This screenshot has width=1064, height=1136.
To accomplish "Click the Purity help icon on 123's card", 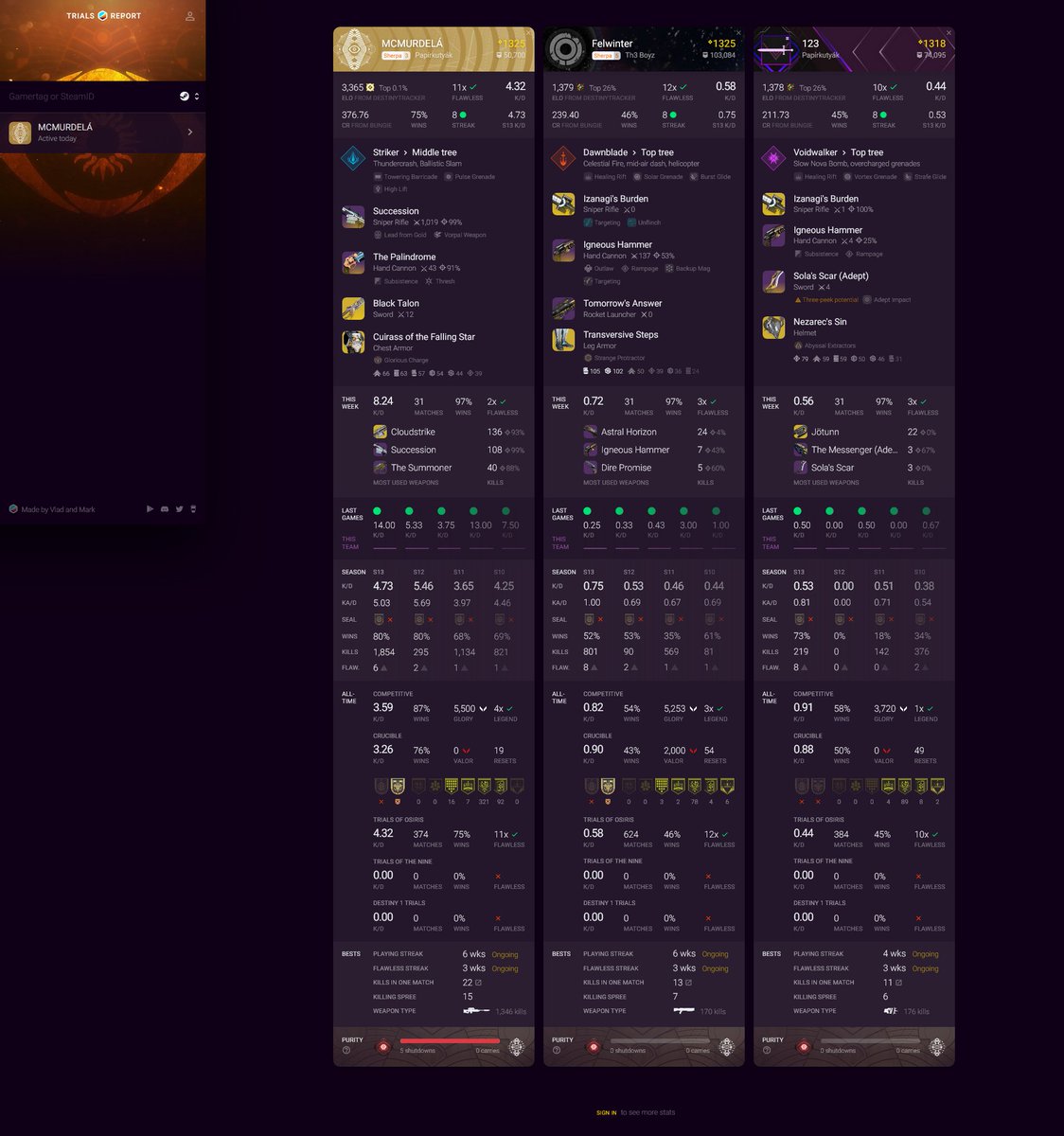I will [767, 1050].
